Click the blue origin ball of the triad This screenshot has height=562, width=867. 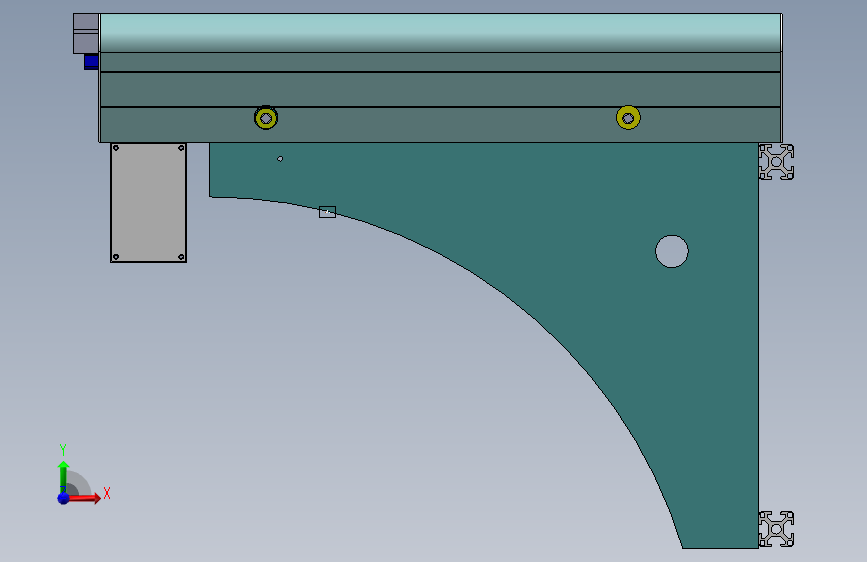tap(64, 498)
